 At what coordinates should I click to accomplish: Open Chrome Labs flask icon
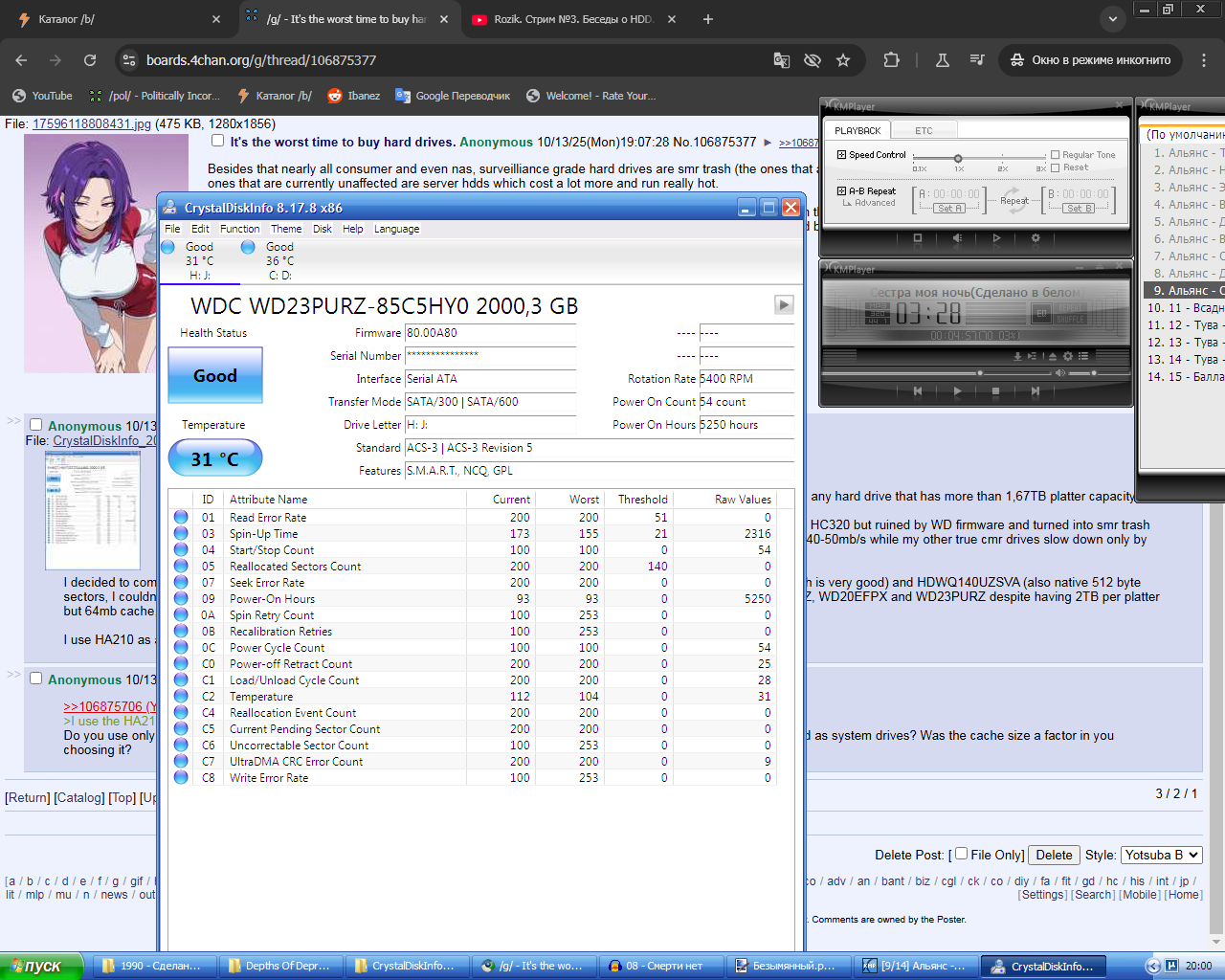pos(942,60)
